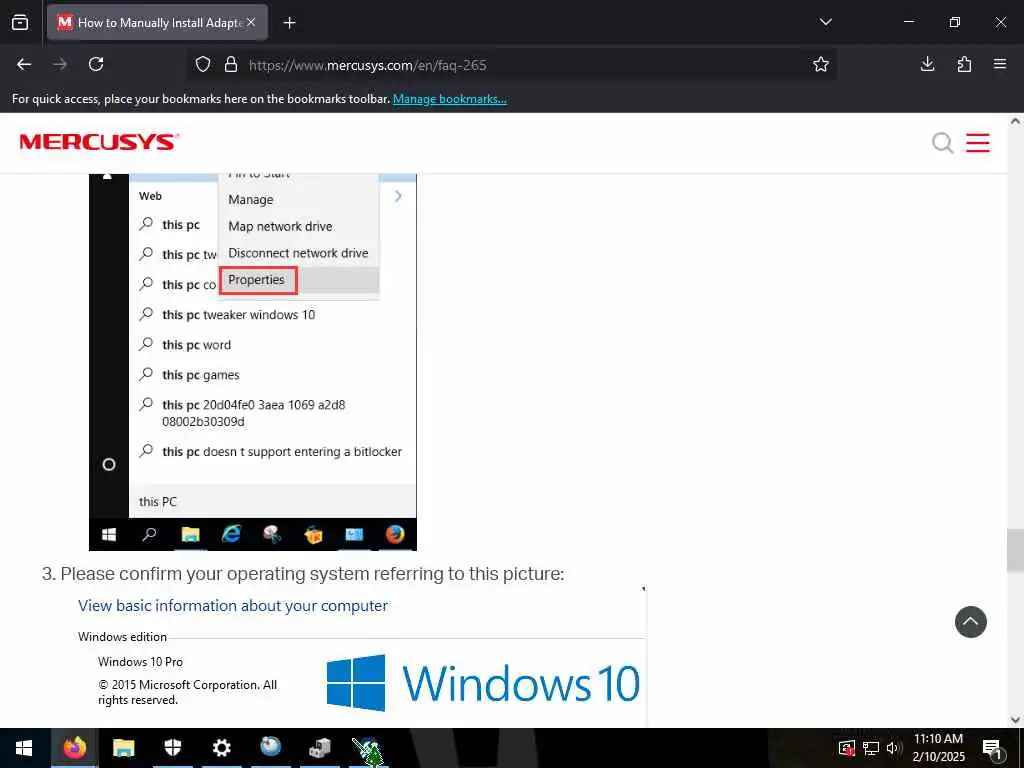This screenshot has width=1024, height=768.
Task: Go back to previous page
Action: [24, 65]
